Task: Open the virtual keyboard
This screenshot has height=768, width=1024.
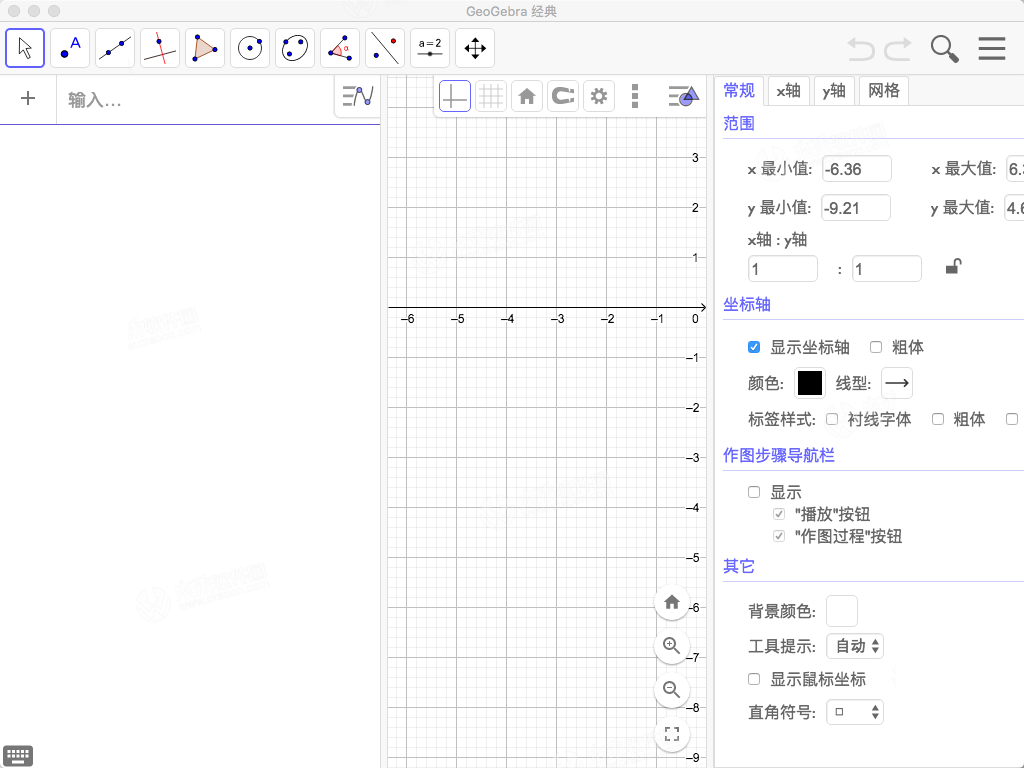Action: point(18,756)
